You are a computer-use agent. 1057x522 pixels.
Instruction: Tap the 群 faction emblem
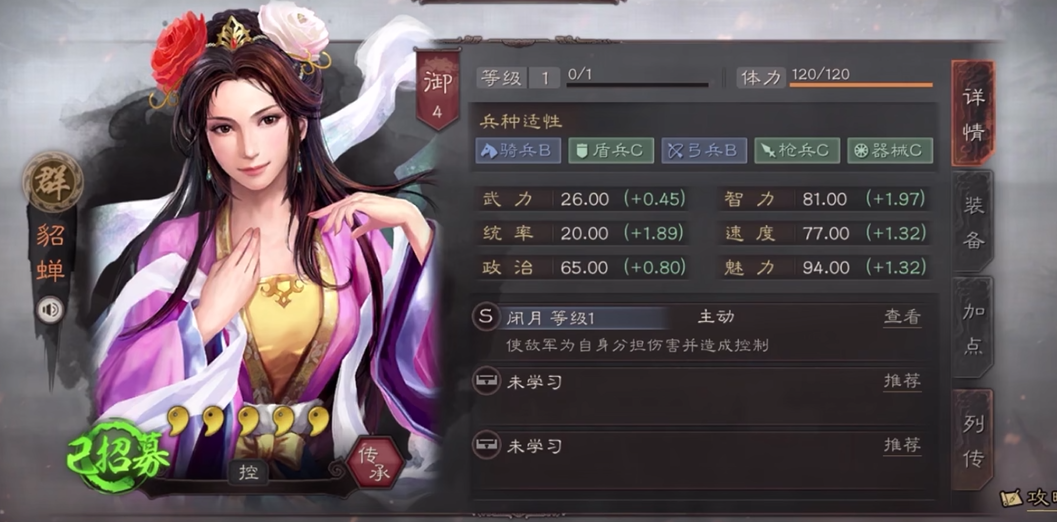tap(52, 182)
